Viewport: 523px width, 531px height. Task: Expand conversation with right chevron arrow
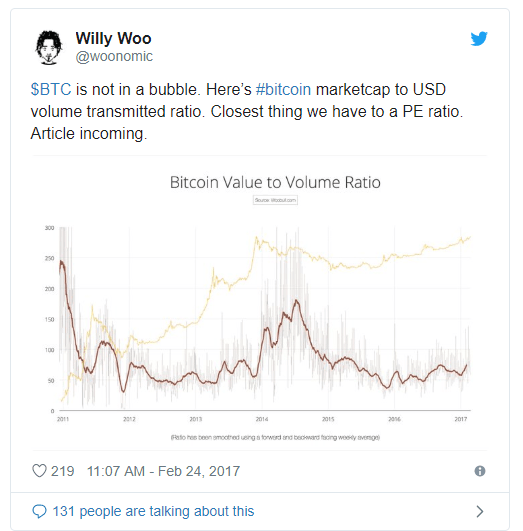click(x=480, y=511)
